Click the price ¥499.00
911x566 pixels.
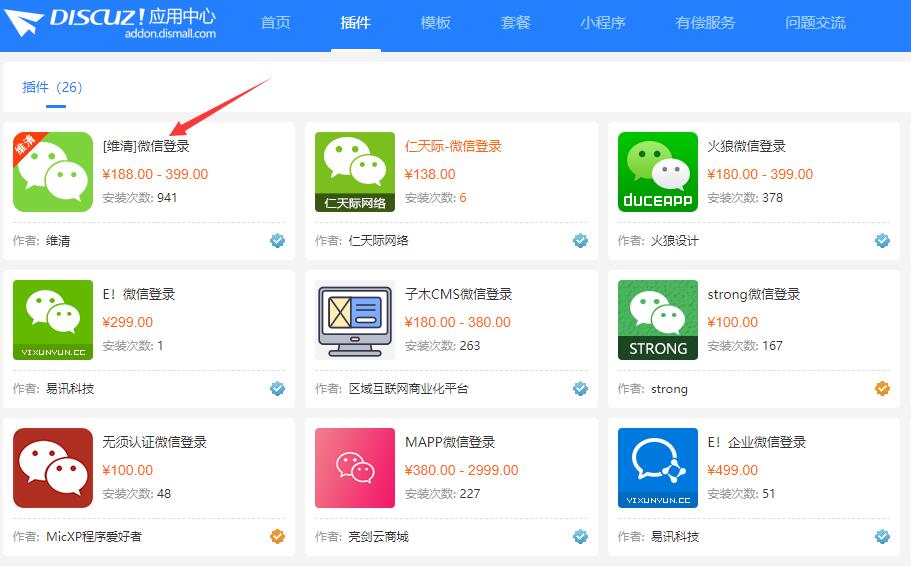click(x=733, y=470)
